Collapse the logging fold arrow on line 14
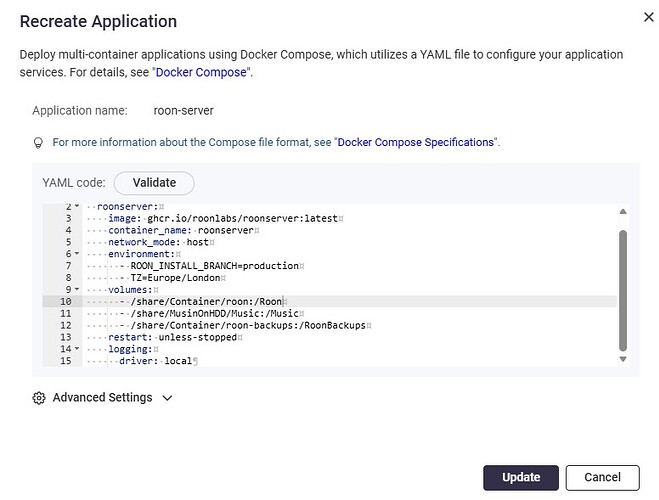This screenshot has width=659, height=500. [76, 348]
